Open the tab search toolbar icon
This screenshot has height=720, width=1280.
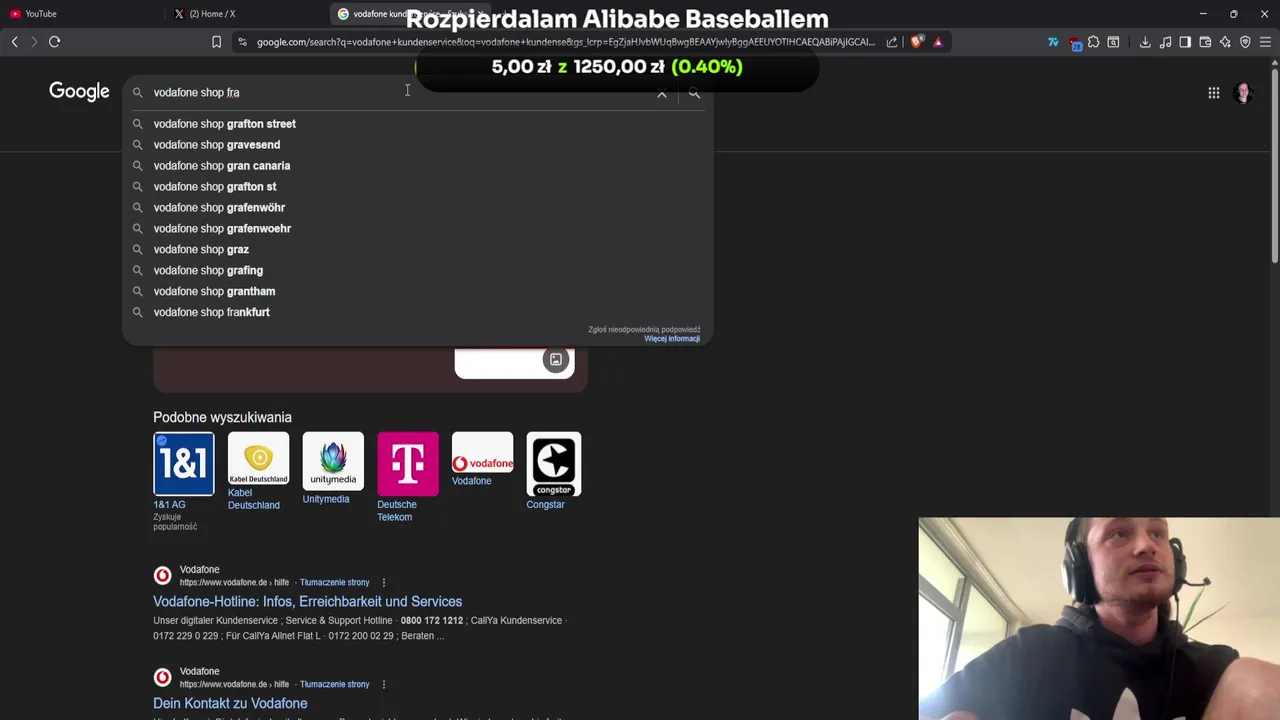(x=1113, y=42)
